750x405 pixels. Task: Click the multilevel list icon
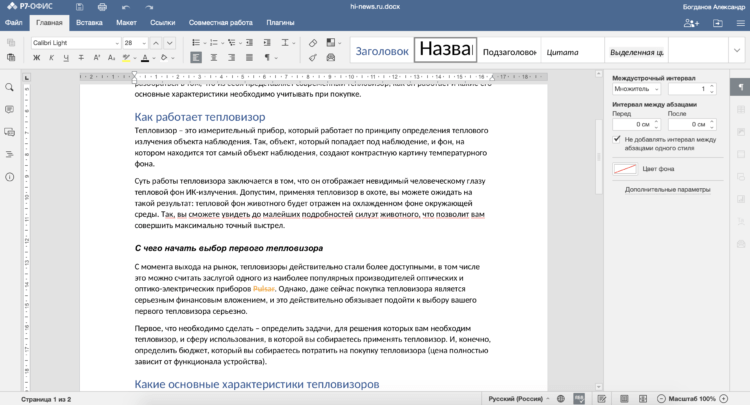[x=232, y=43]
